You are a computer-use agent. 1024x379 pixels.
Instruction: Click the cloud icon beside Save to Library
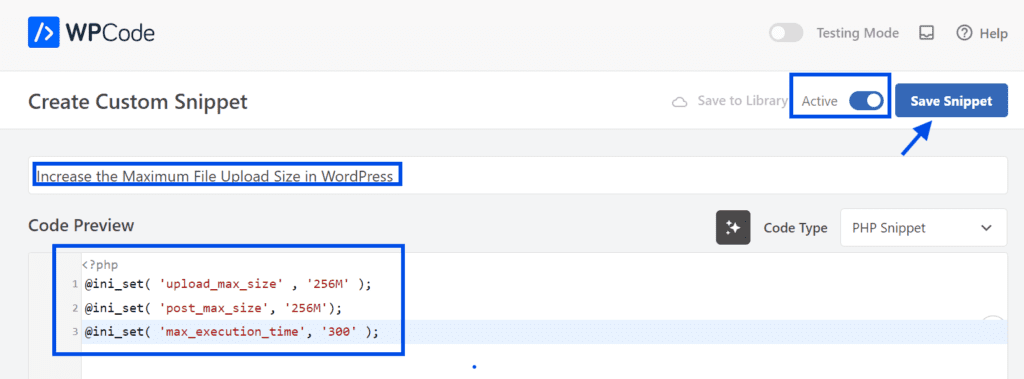tap(680, 102)
